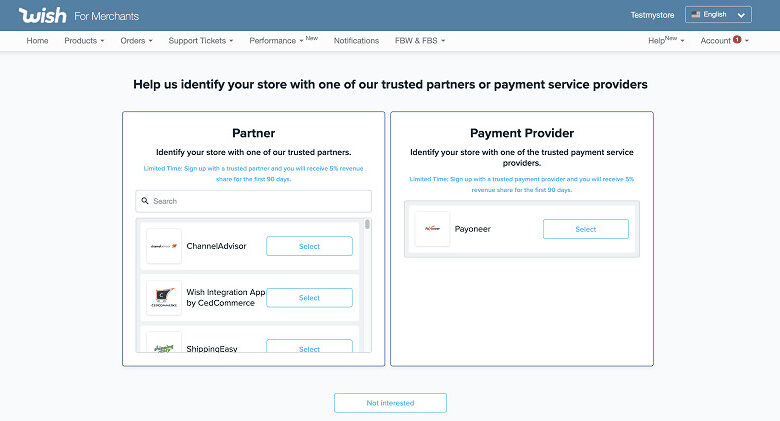
Task: Select ChannelAdvisor as partner
Action: click(309, 246)
